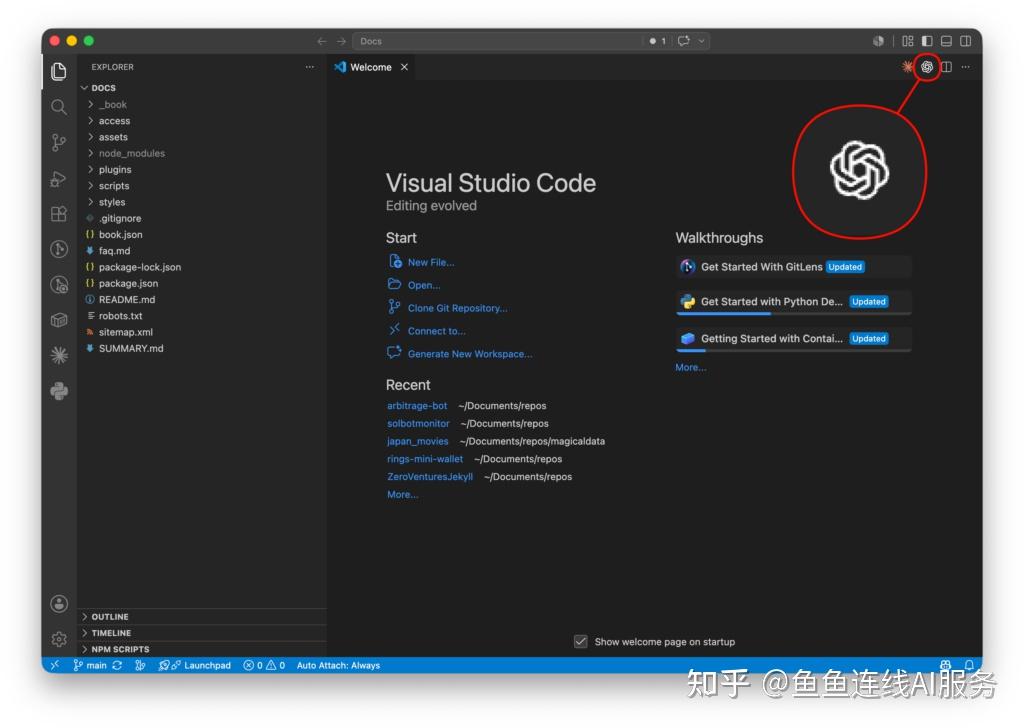This screenshot has width=1024, height=728.
Task: Open Launchpad in status bar
Action: [195, 665]
